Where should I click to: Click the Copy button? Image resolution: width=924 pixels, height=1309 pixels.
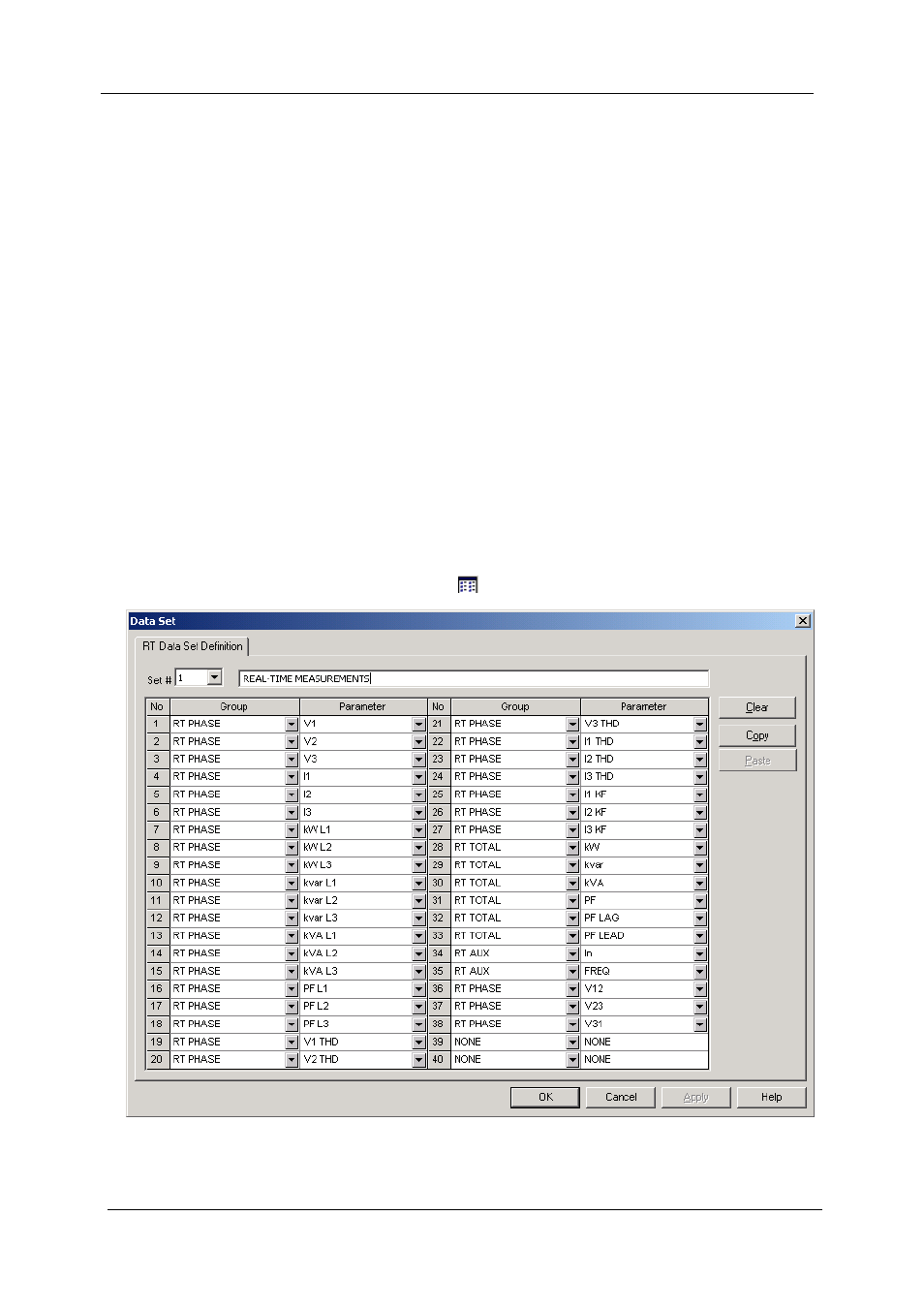[x=757, y=735]
